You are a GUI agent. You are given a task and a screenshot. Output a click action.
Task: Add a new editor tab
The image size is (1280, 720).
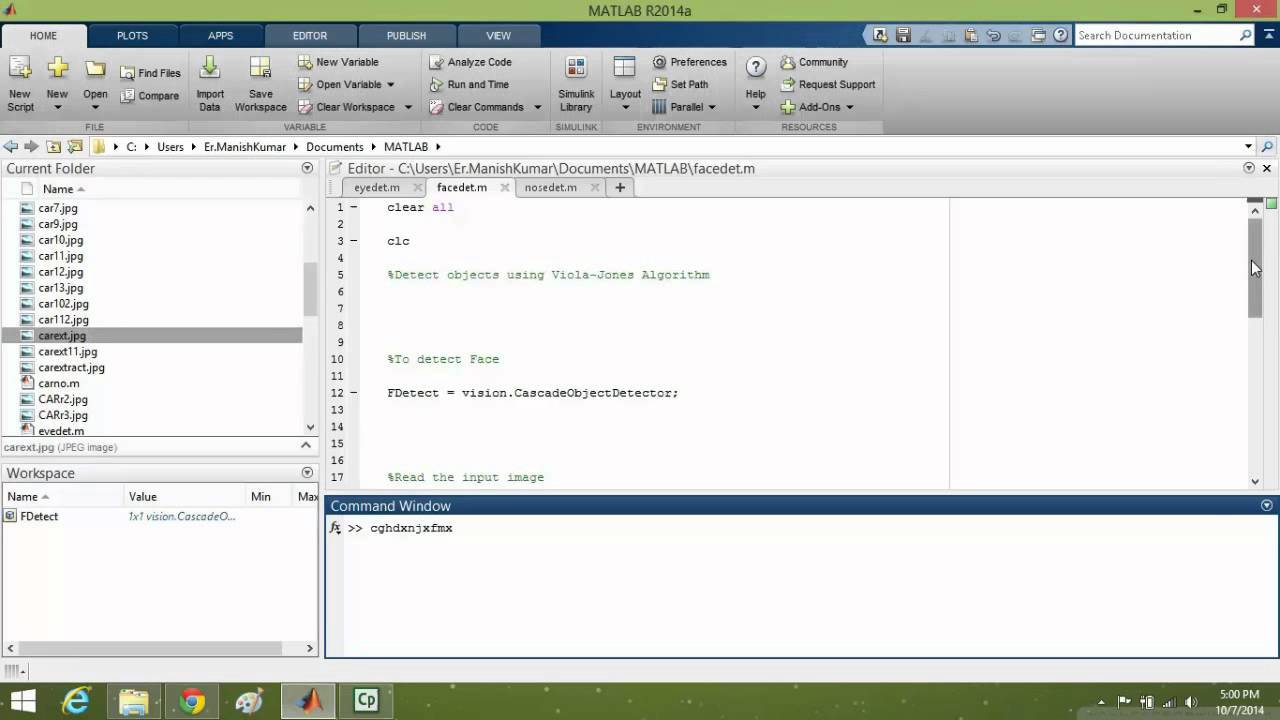click(620, 187)
